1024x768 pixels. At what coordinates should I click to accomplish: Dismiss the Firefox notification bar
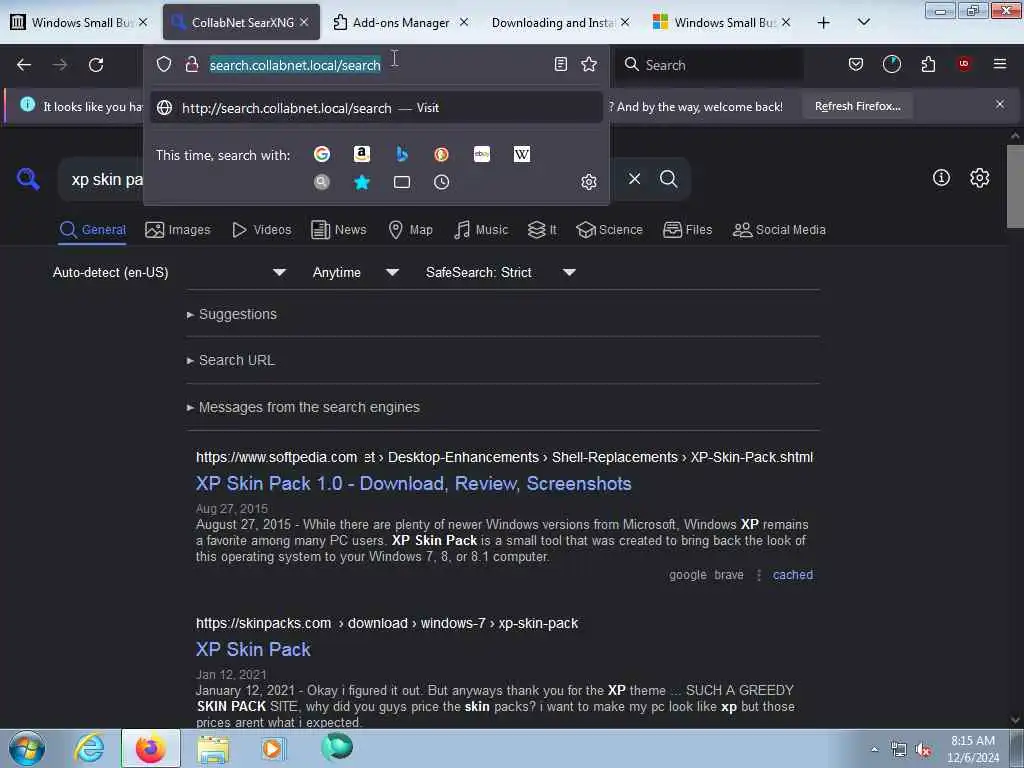pos(999,104)
